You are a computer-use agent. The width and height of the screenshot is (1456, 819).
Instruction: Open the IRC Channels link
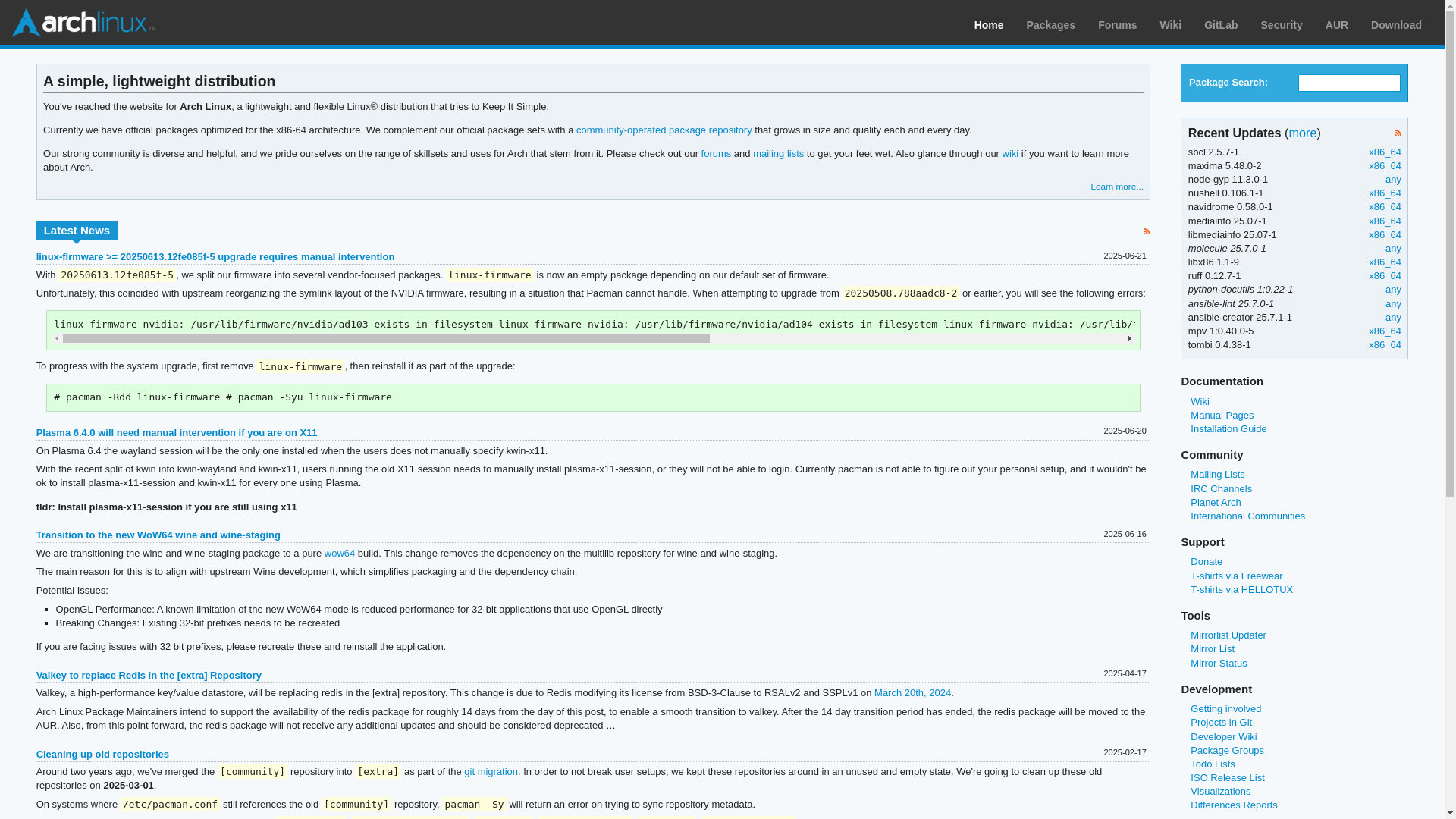[x=1220, y=489]
